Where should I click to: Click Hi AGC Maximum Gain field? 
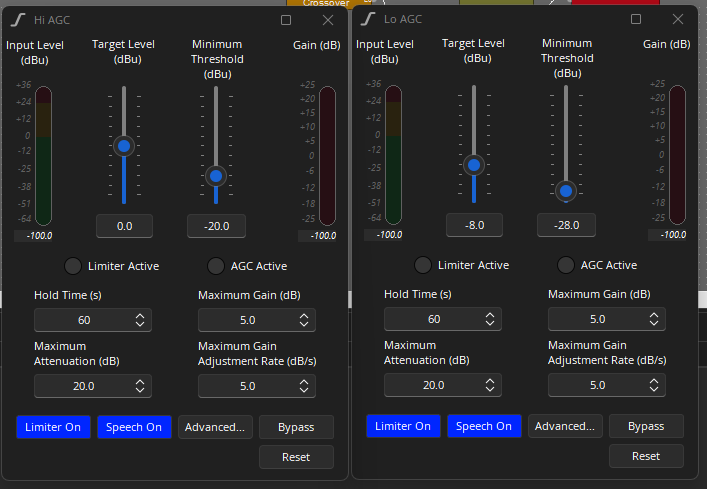pos(257,320)
